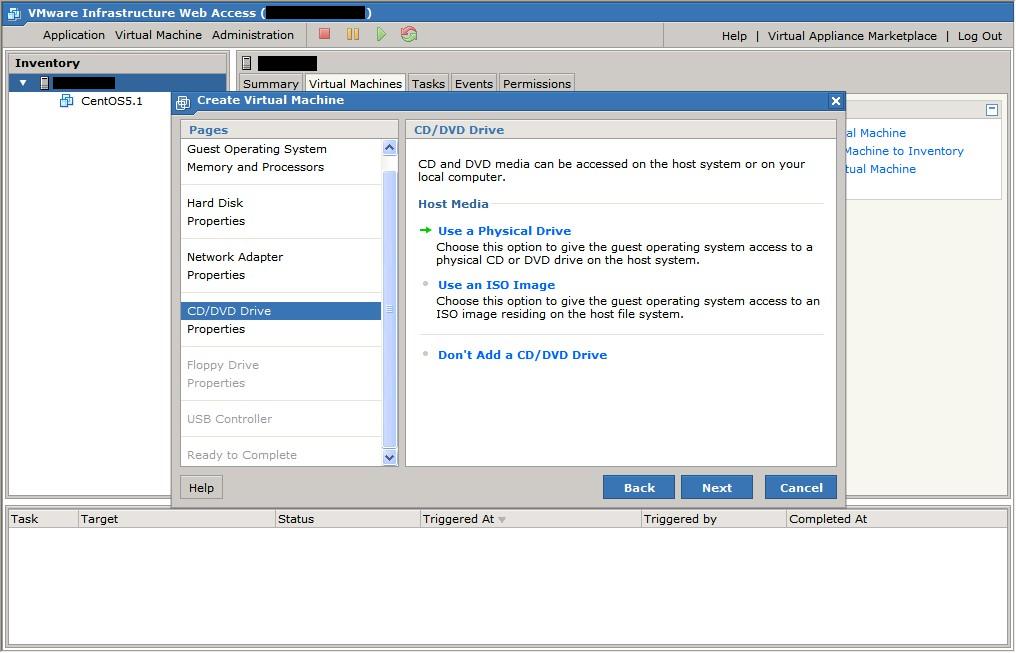This screenshot has width=1016, height=653.
Task: Click the Next button in the wizard
Action: pyautogui.click(x=717, y=488)
